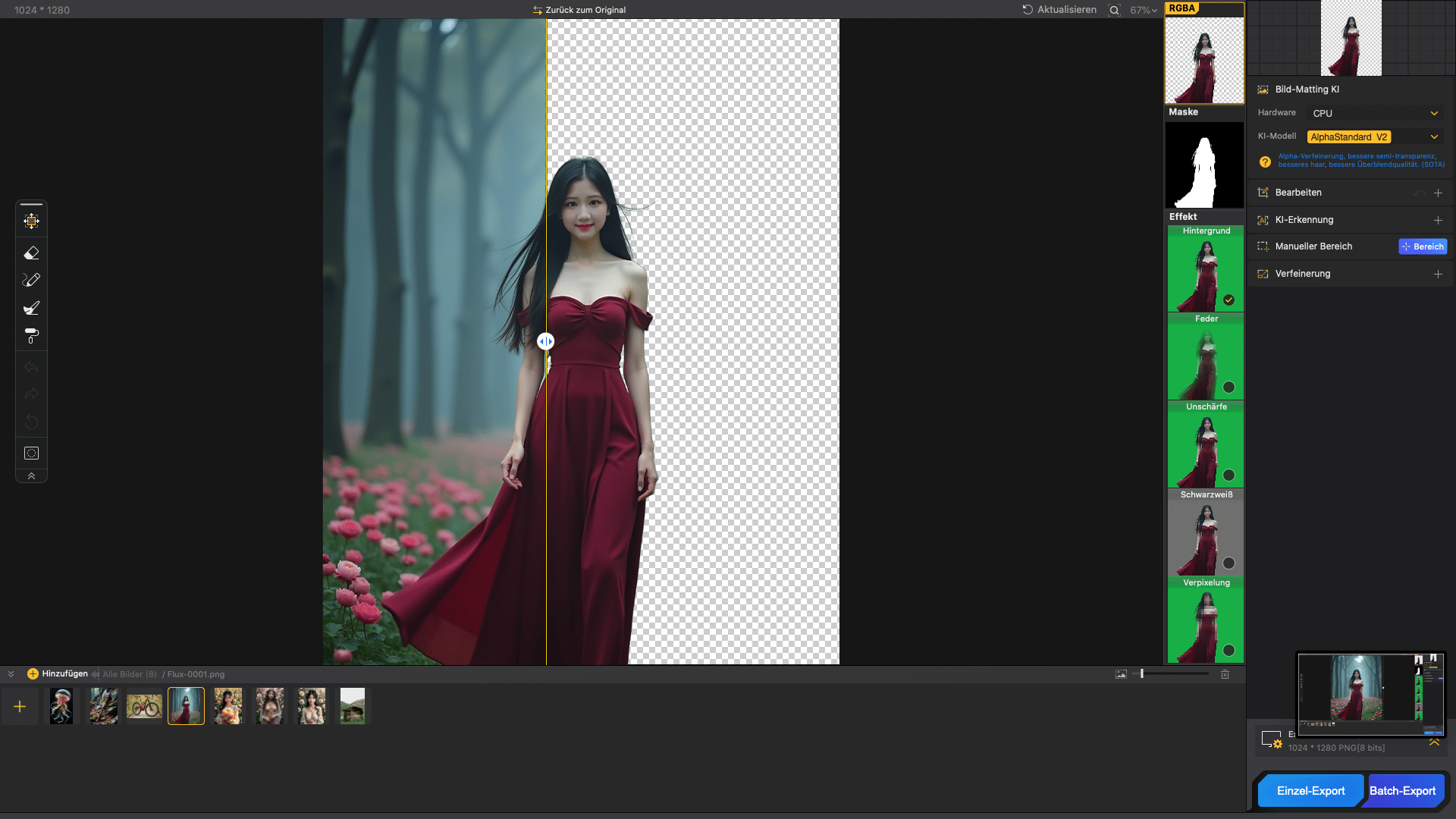Click the Einzel-Export button
Viewport: 1456px width, 819px height.
coord(1310,791)
